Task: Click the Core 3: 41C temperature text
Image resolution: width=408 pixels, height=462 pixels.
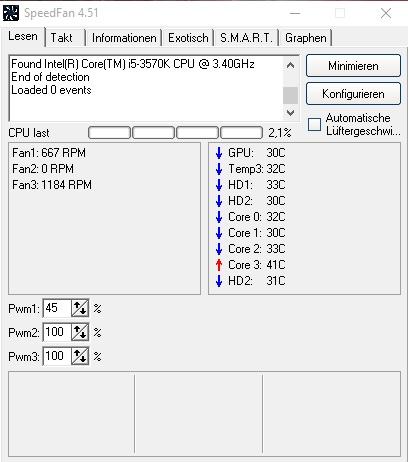Action: pos(257,265)
